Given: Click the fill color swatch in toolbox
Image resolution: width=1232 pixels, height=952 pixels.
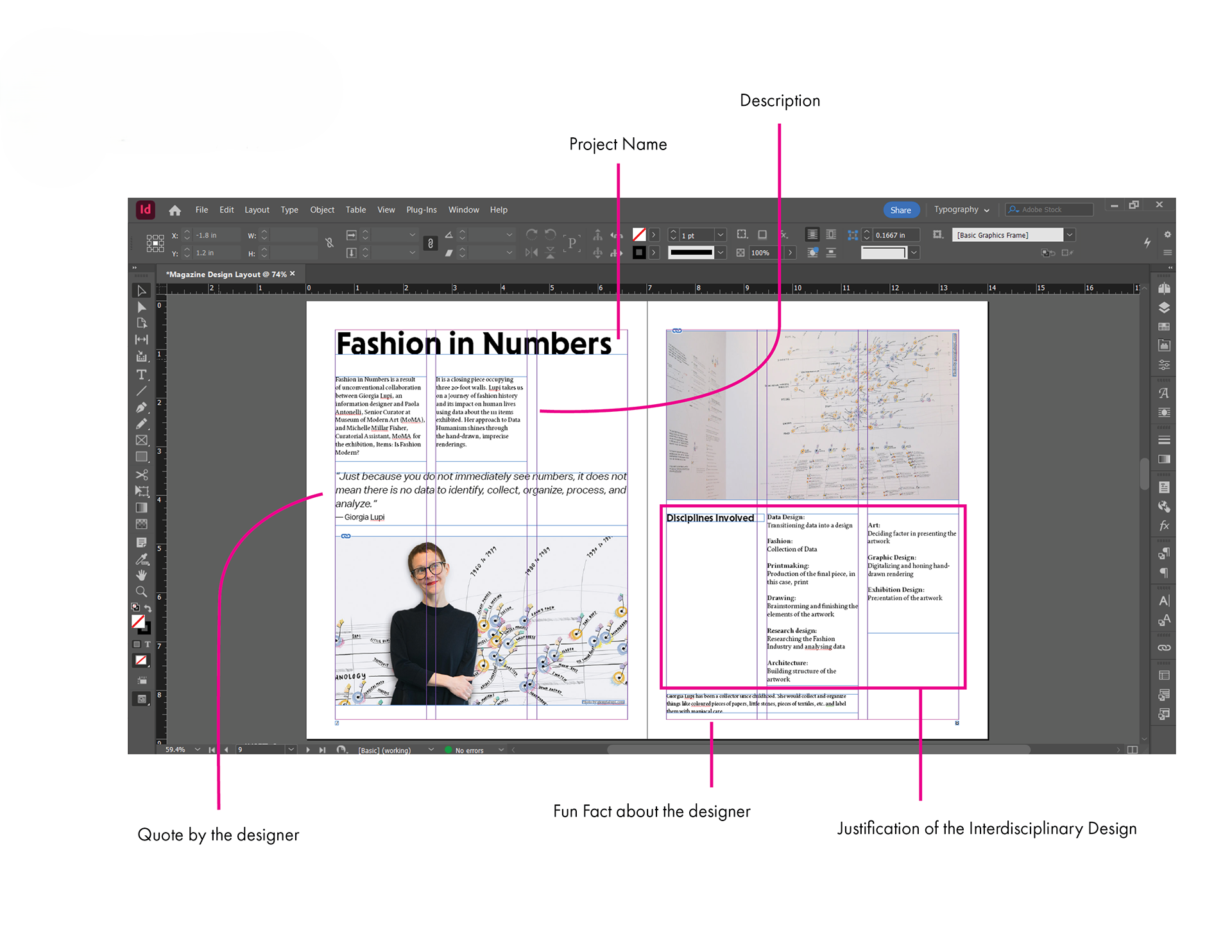Looking at the screenshot, I should coord(138,621).
